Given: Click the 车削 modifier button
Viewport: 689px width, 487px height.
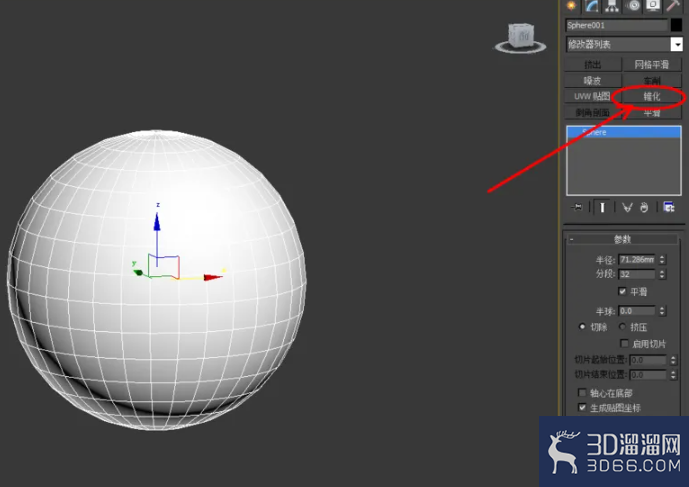Looking at the screenshot, I should coord(652,81).
